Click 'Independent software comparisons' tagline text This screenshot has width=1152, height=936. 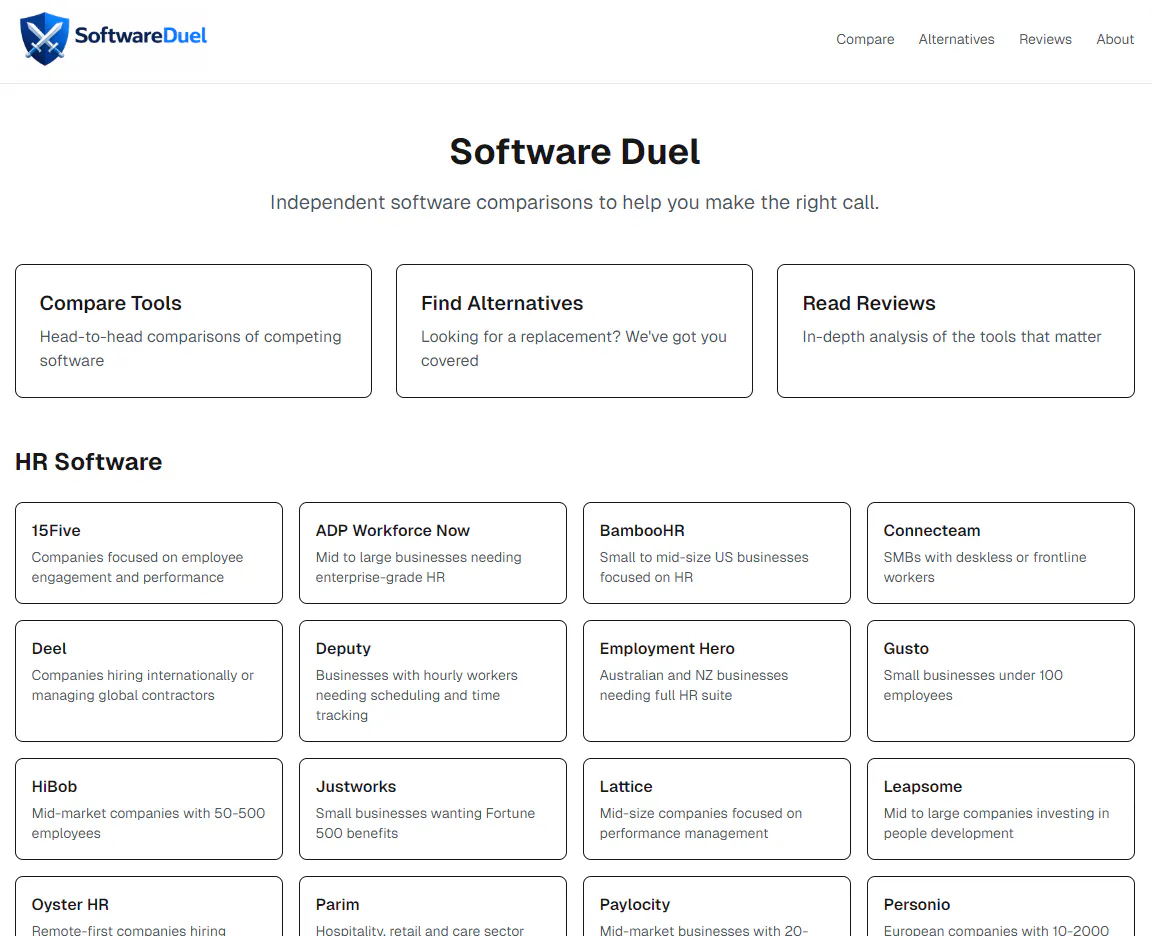pos(575,202)
